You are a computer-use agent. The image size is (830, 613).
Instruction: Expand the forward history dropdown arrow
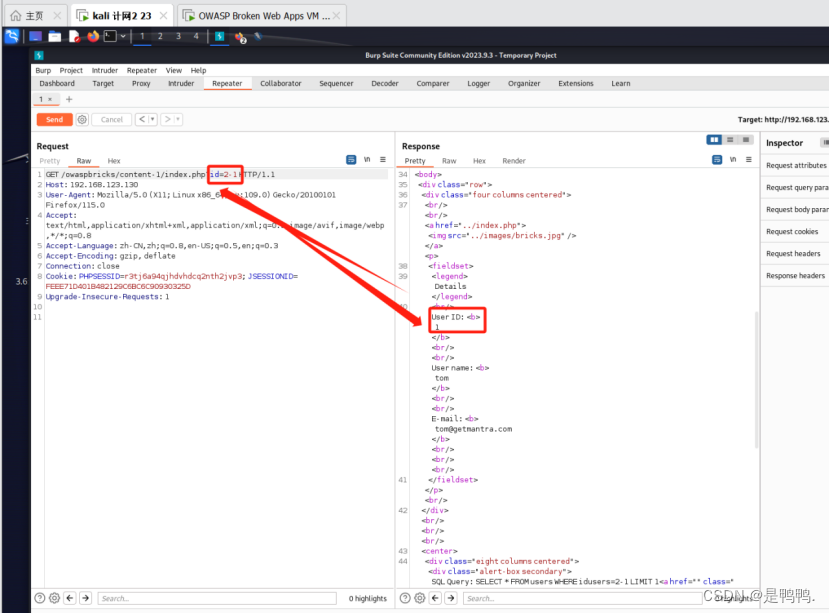pyautogui.click(x=178, y=120)
